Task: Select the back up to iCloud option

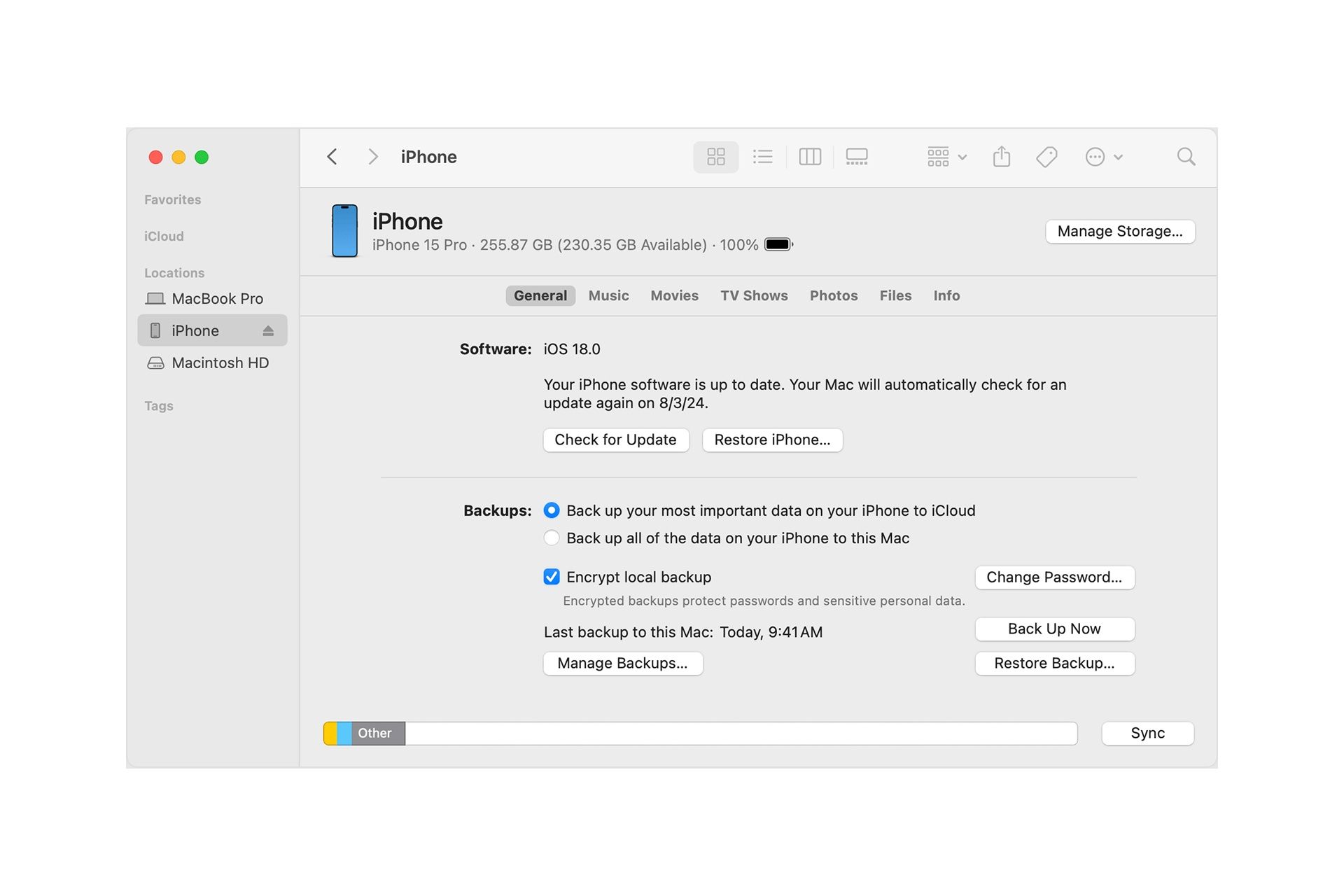Action: coord(552,510)
